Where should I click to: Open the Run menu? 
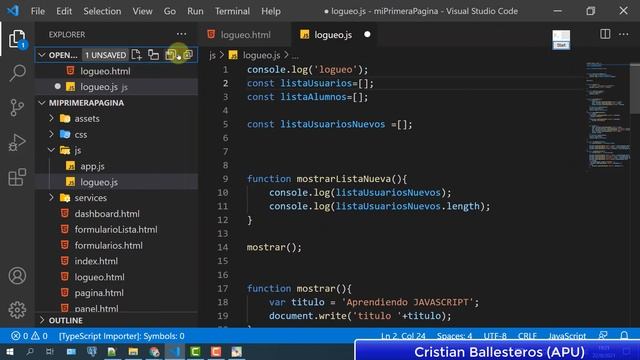195,11
